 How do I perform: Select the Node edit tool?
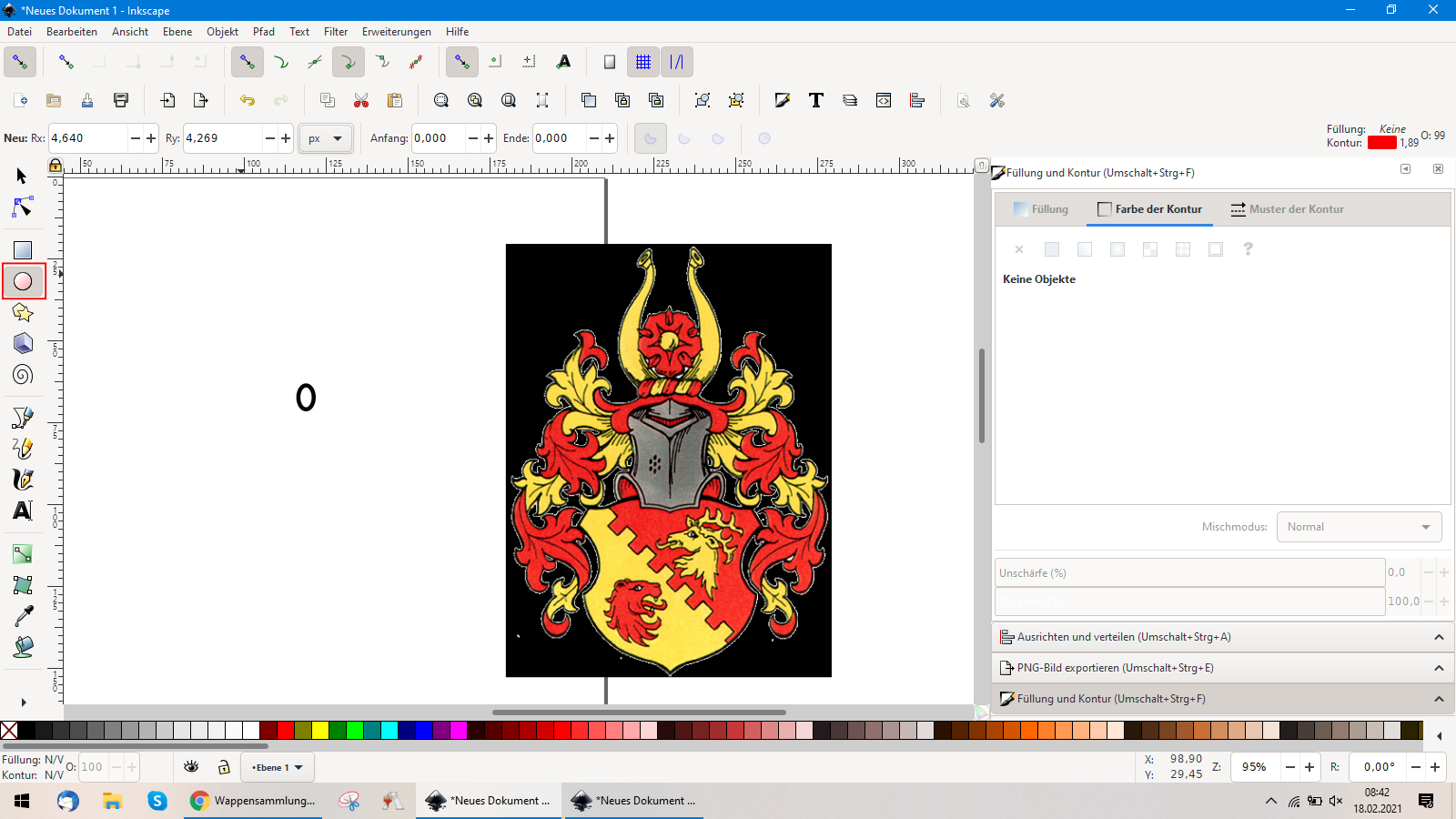(23, 207)
